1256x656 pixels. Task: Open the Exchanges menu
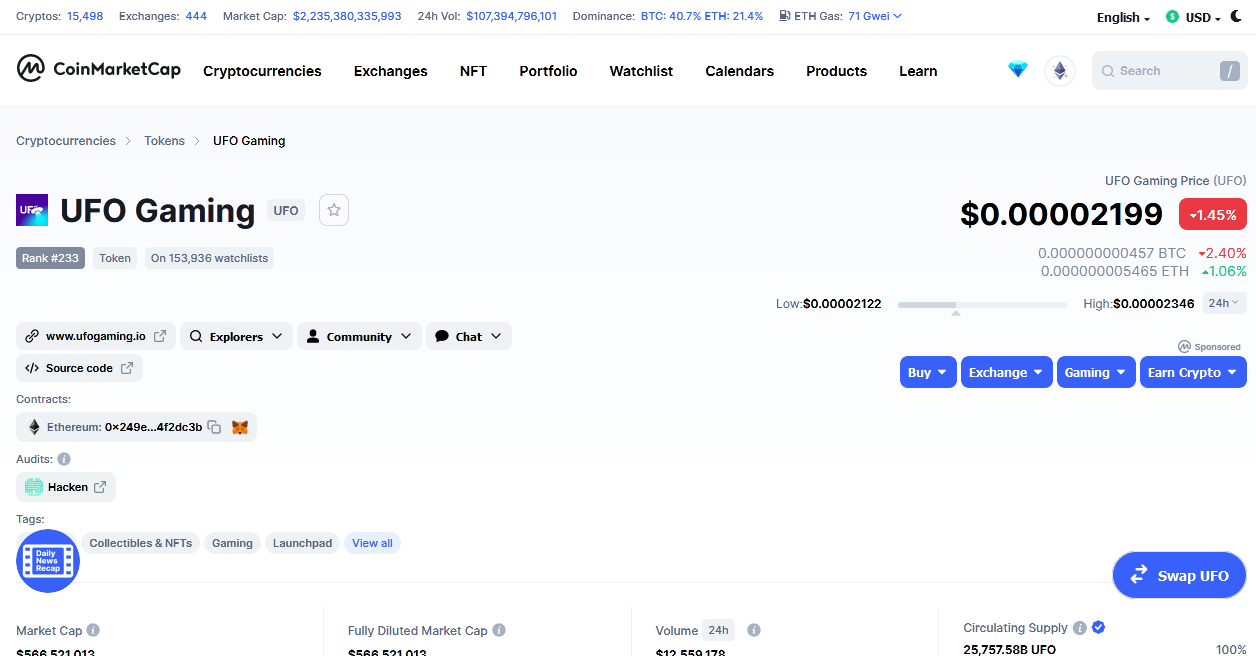click(x=391, y=71)
